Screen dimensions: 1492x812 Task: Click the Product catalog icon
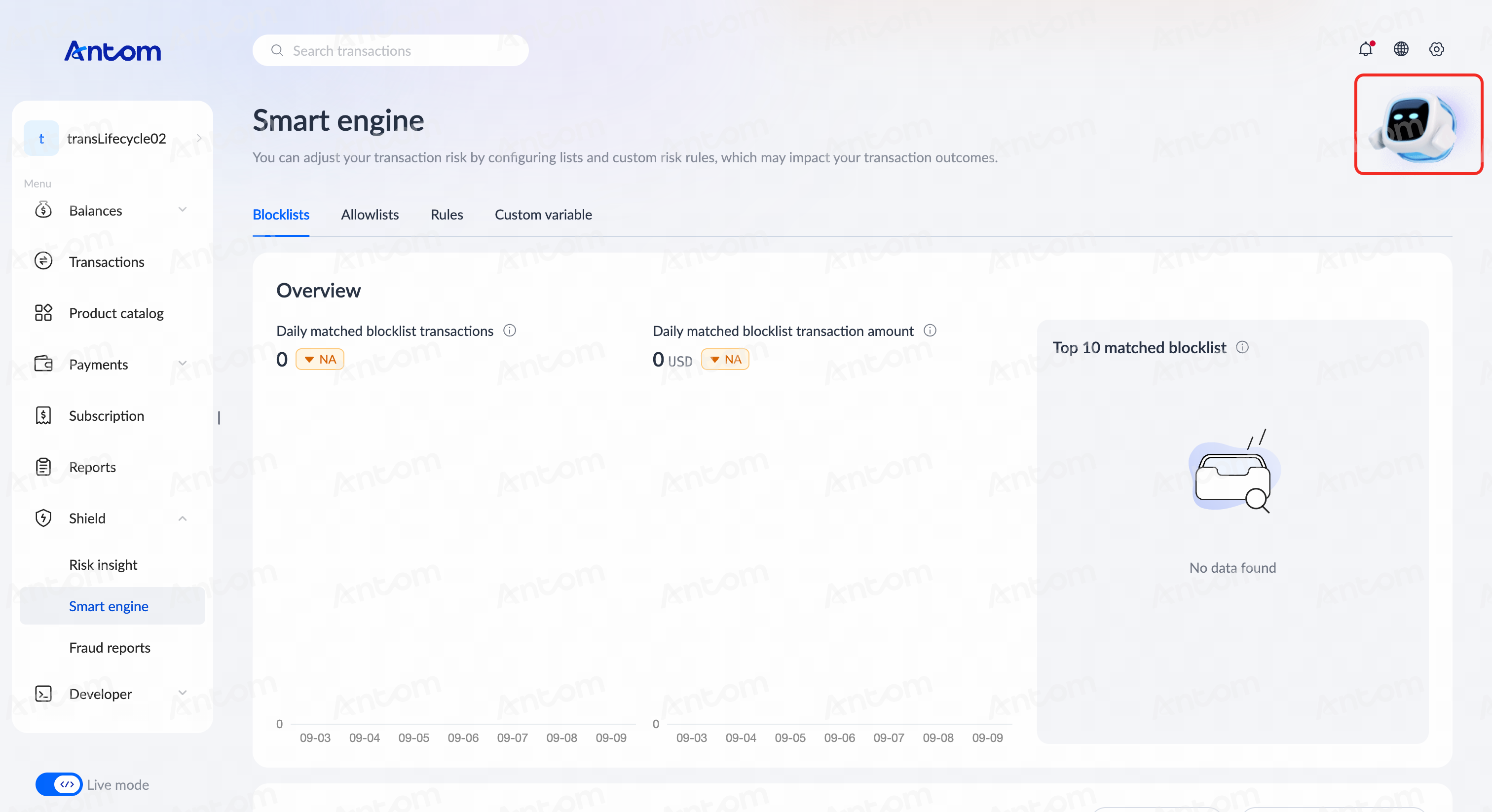coord(43,313)
